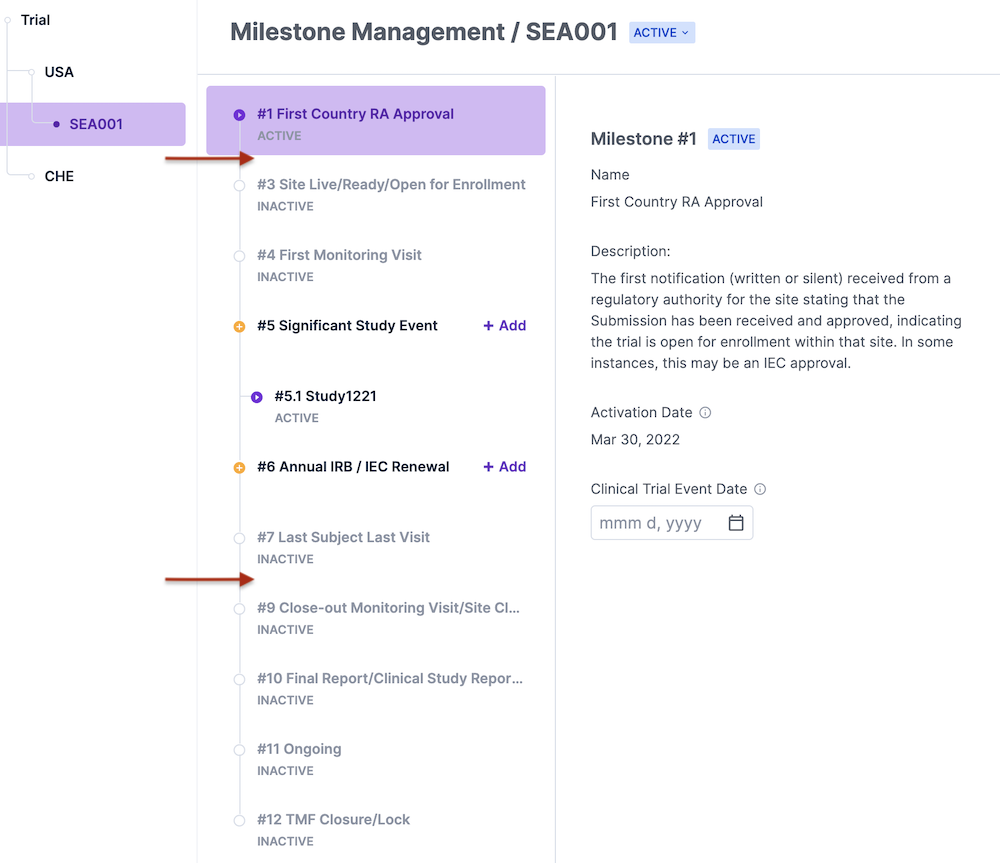Click the First Country RA Approval name value
The height and width of the screenshot is (863, 1000).
[x=677, y=202]
